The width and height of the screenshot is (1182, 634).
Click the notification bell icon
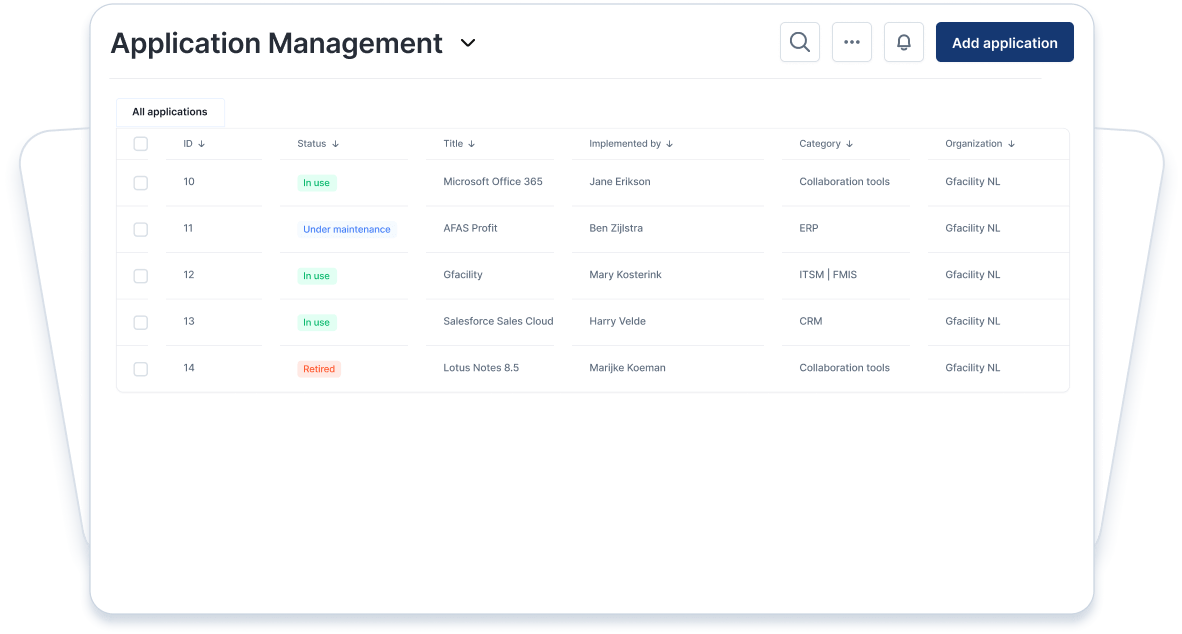coord(903,42)
